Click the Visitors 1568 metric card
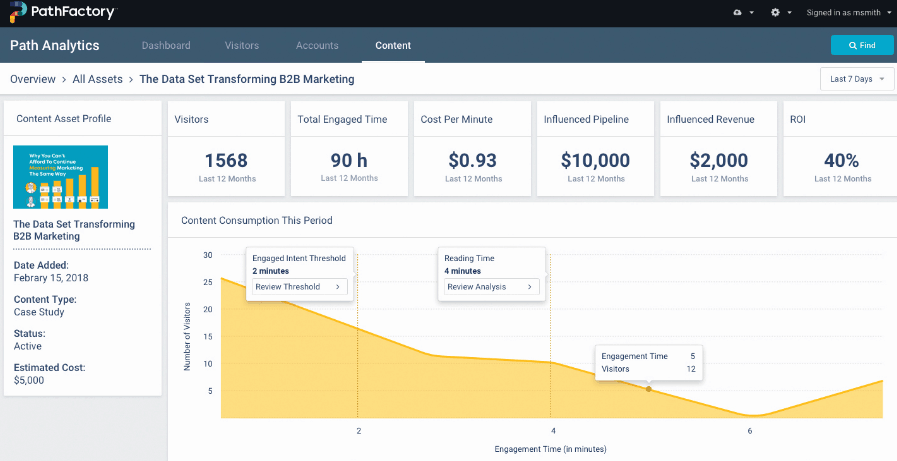 pos(226,149)
